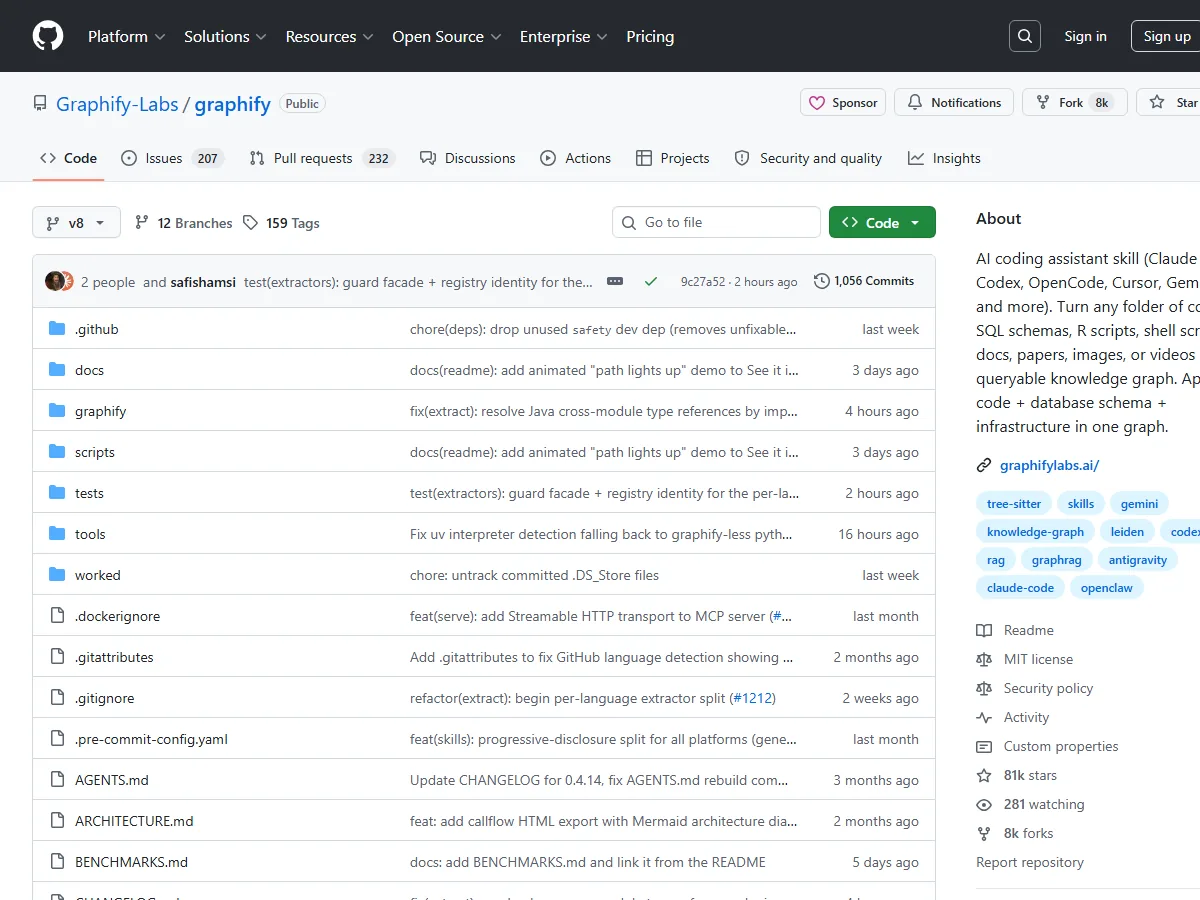Open the worked folder
Viewport: 1200px width, 900px height.
tap(97, 575)
